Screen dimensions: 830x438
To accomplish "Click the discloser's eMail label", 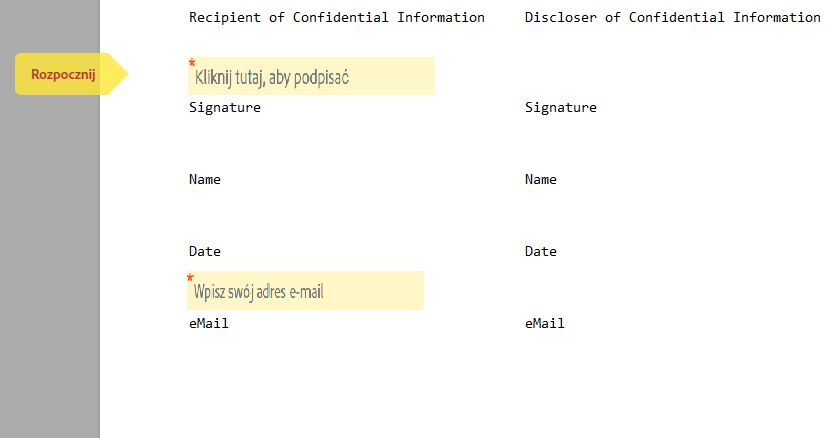I will 544,323.
